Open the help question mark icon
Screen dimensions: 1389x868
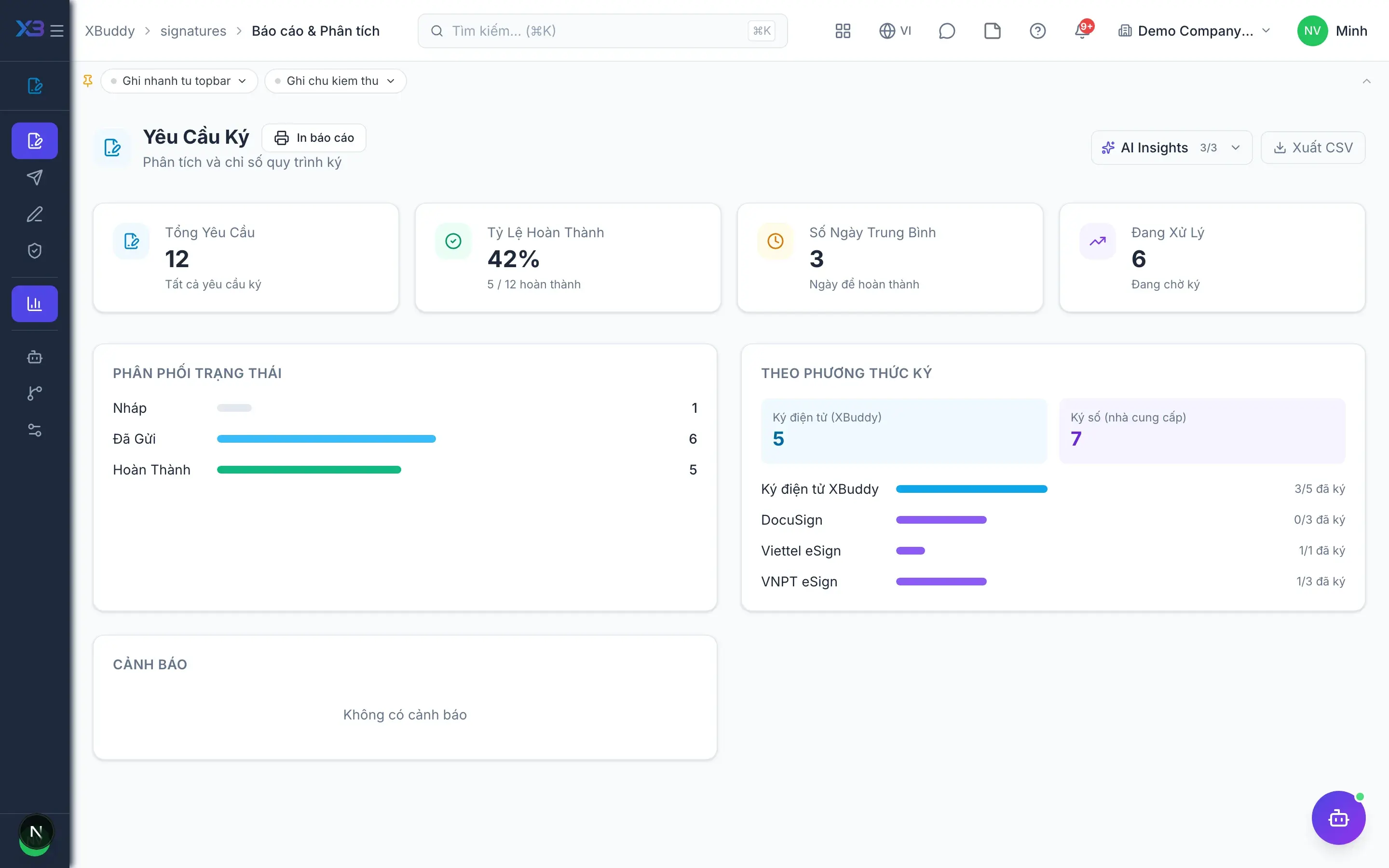tap(1037, 31)
